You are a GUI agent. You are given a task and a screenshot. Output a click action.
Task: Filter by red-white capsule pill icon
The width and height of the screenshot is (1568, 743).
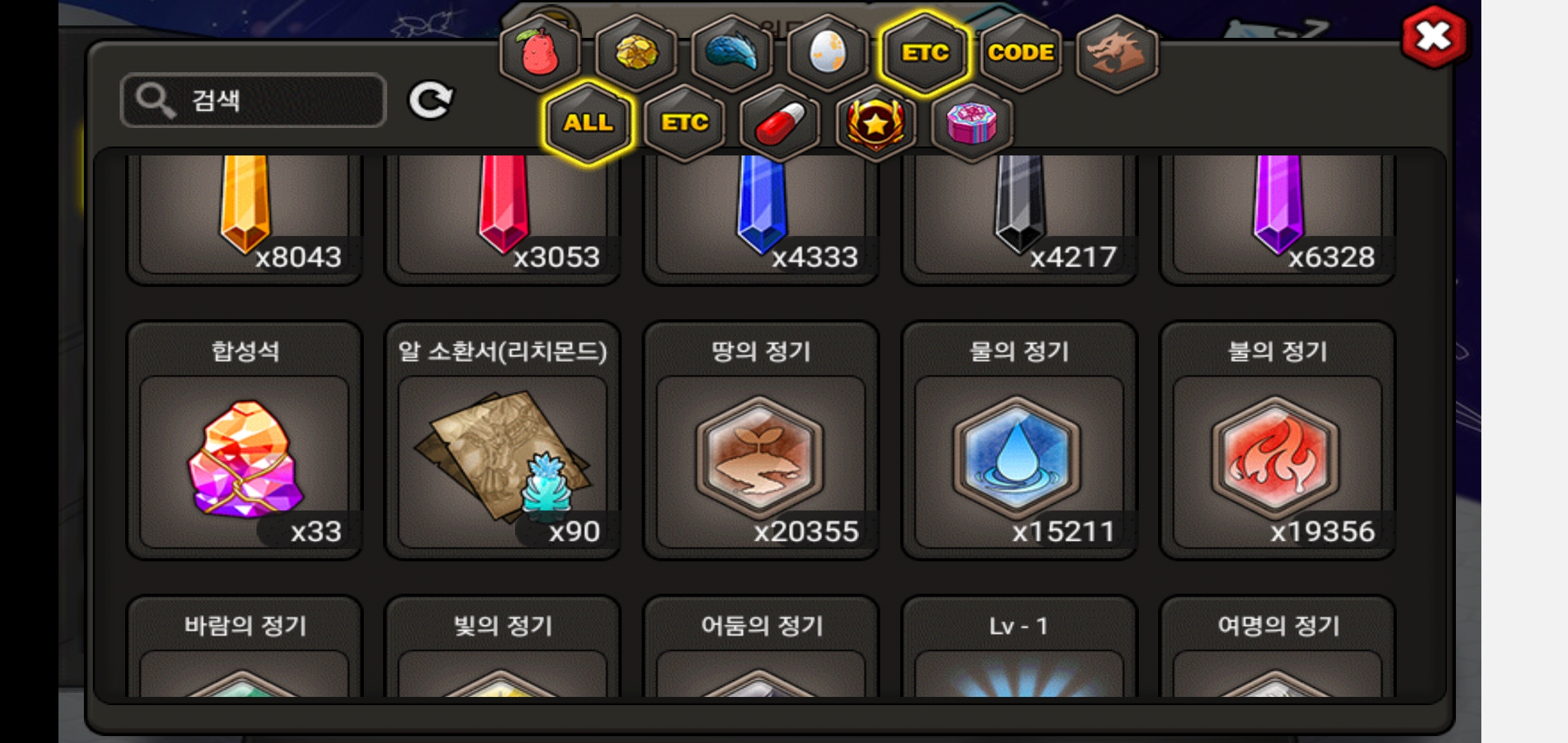[x=781, y=123]
